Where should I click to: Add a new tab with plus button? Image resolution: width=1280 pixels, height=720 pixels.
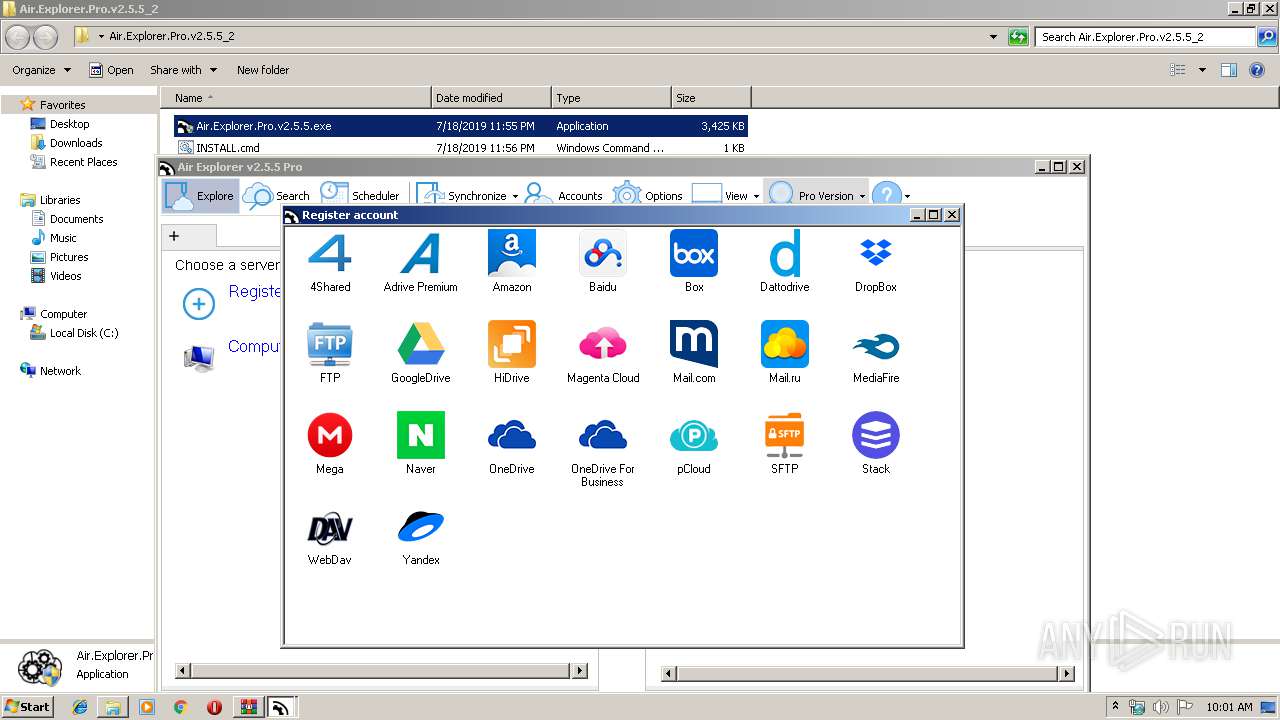(174, 236)
